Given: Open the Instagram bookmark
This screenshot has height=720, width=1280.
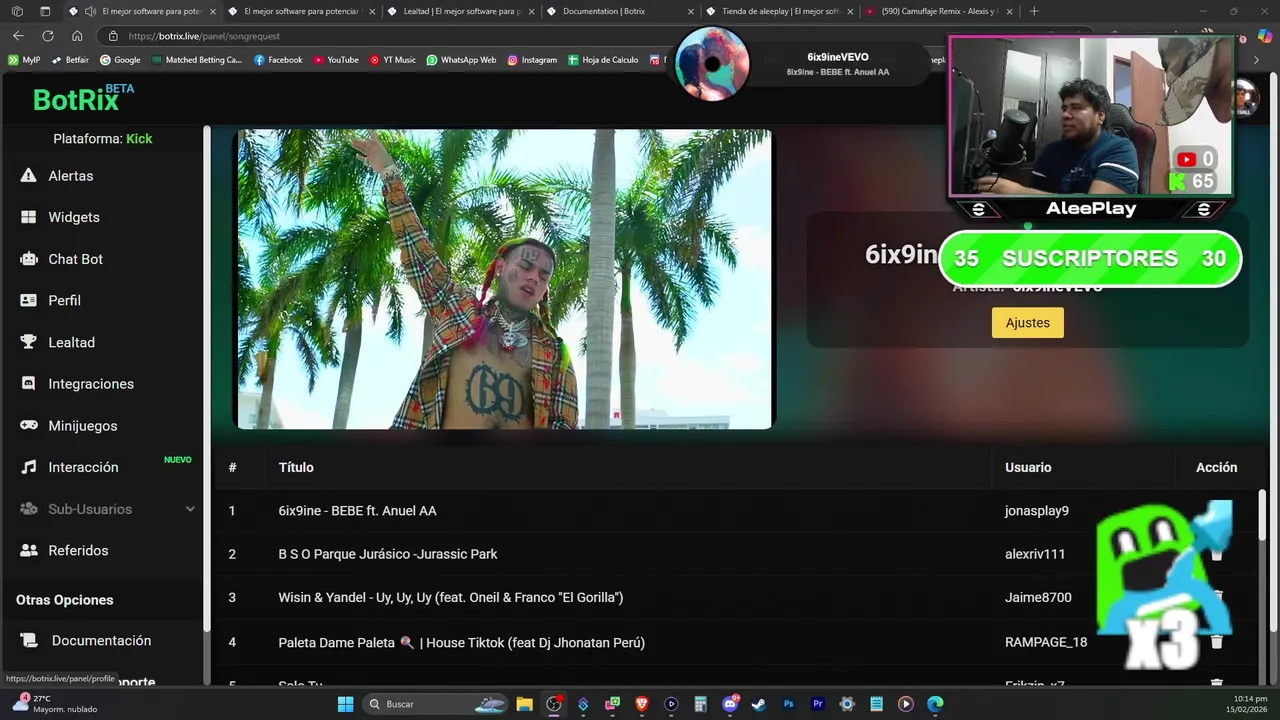Looking at the screenshot, I should (532, 60).
